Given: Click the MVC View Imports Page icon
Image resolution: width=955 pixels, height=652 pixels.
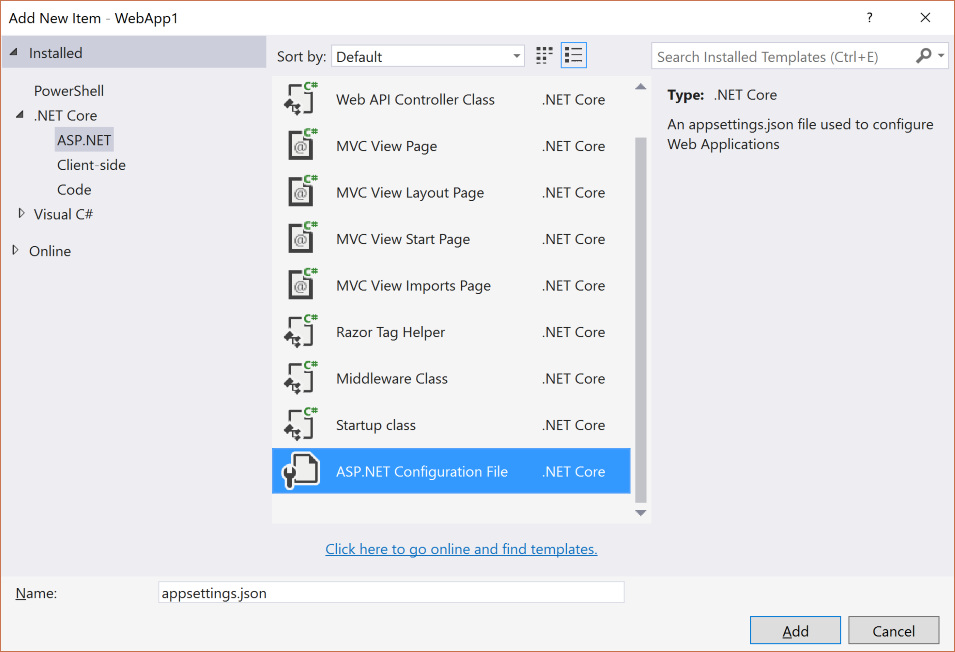Looking at the screenshot, I should (301, 286).
